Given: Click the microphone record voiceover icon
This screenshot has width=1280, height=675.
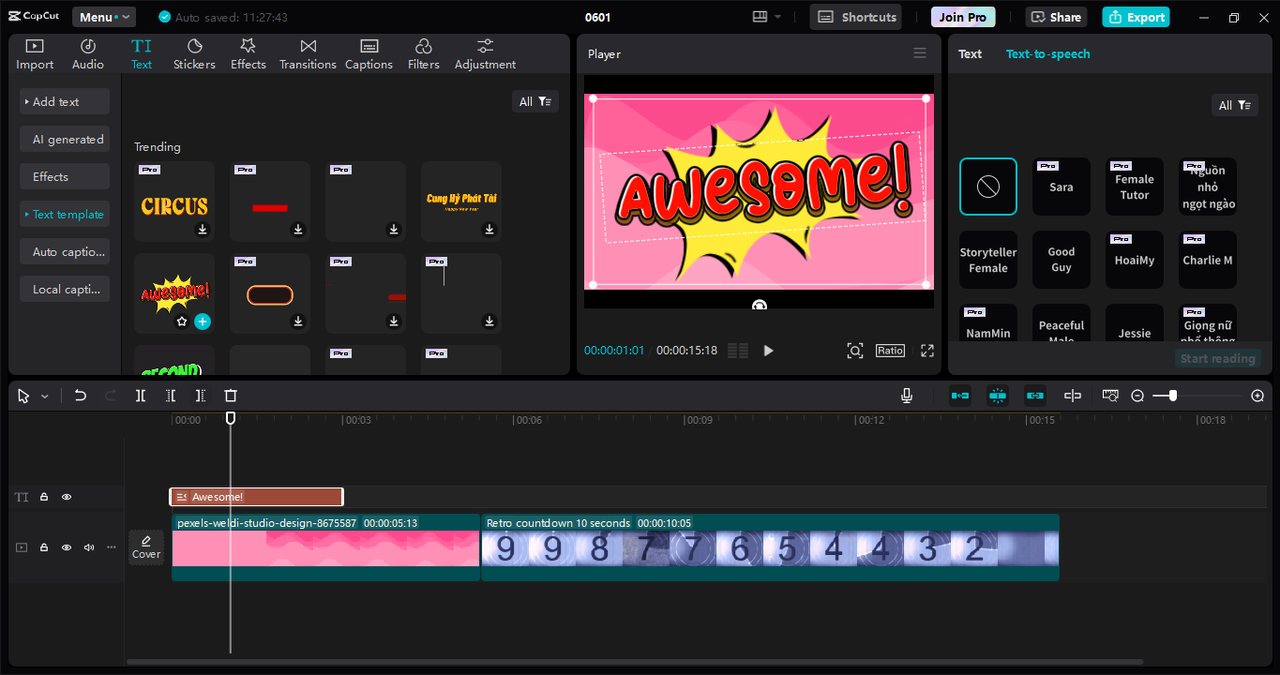Looking at the screenshot, I should 906,396.
